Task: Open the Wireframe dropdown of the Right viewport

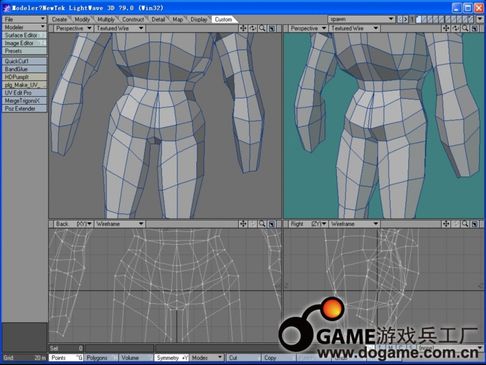Action: (355, 224)
